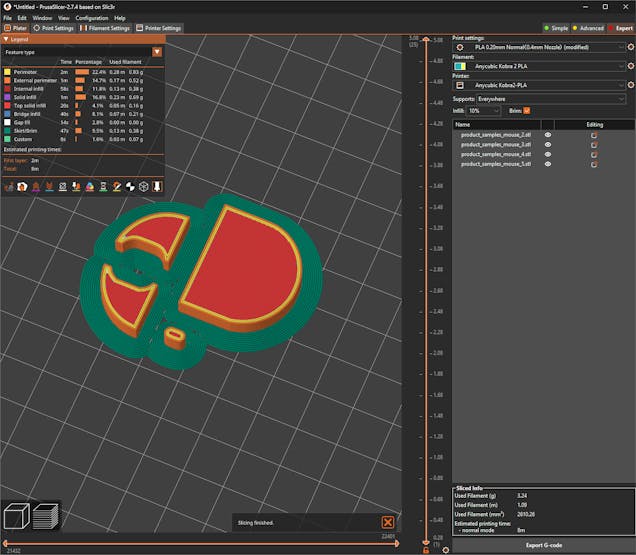Click the lock icon below vertical layer slider
Image resolution: width=636 pixels, height=555 pixels.
tap(426, 549)
